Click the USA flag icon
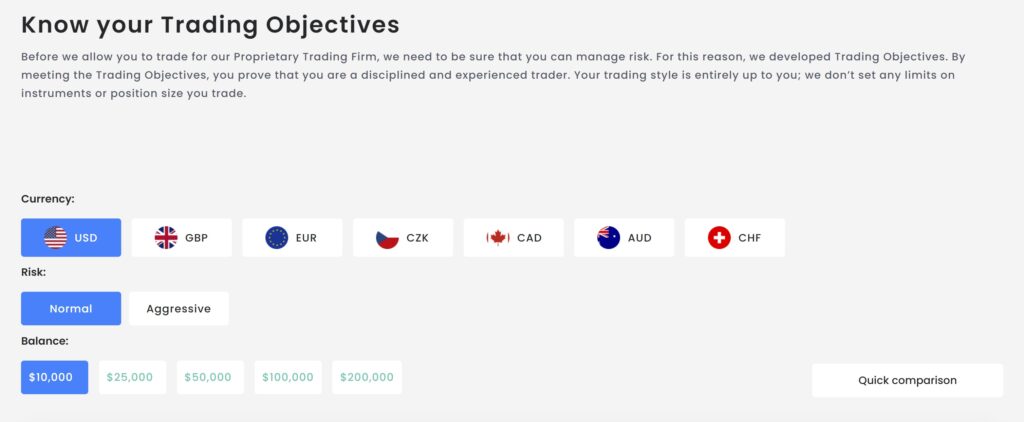1024x422 pixels. [56, 238]
